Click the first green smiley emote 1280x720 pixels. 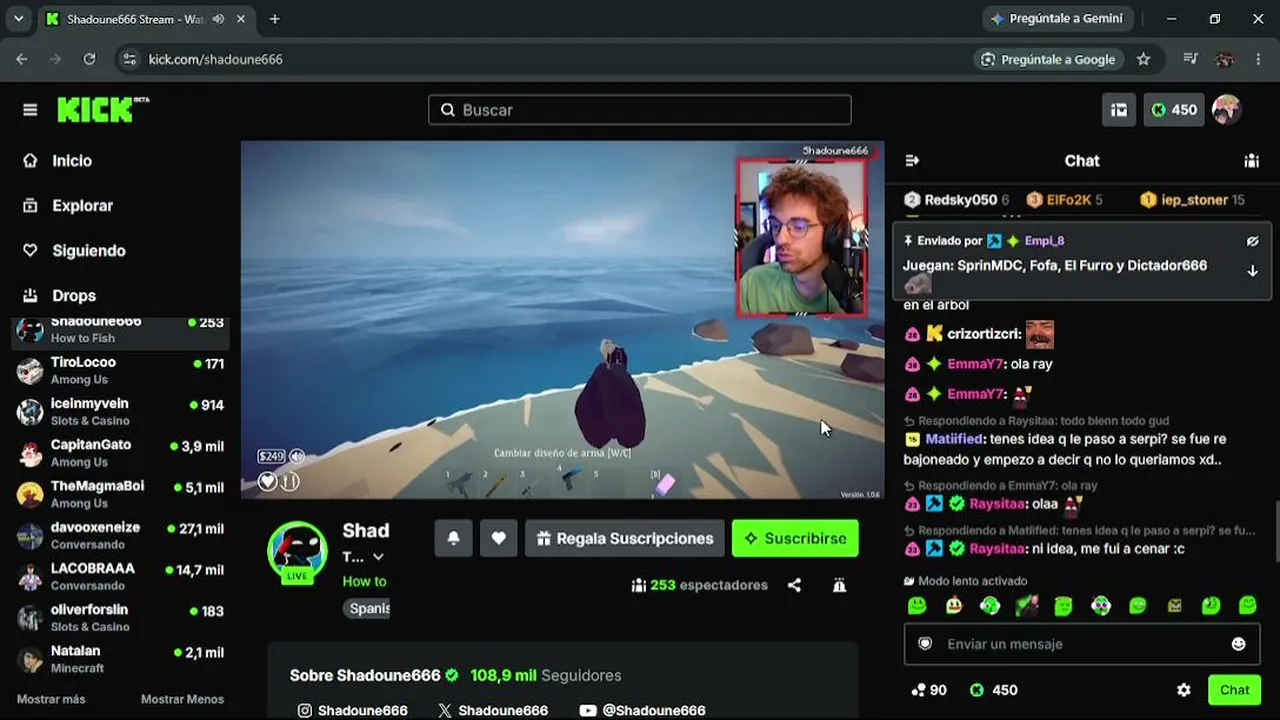[x=917, y=605]
